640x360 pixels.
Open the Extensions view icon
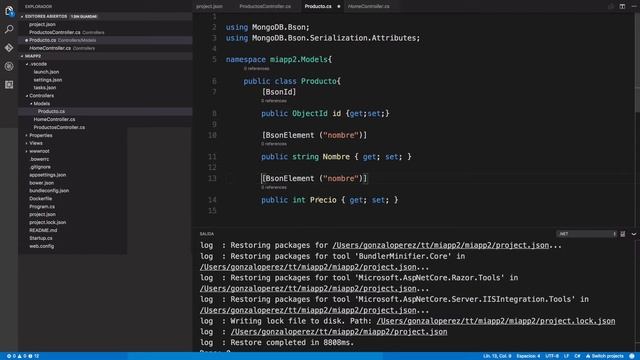tap(9, 84)
